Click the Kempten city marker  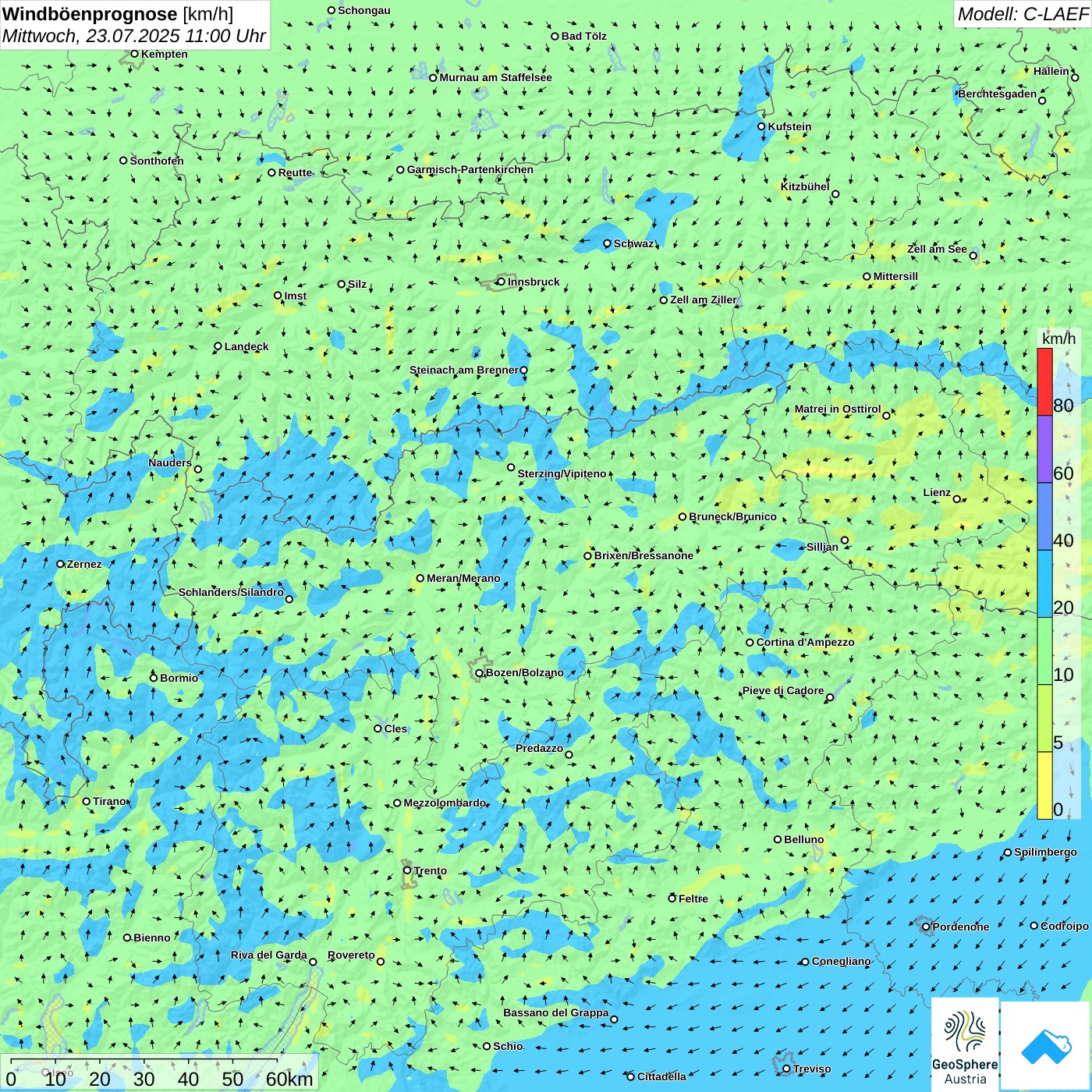tap(134, 54)
